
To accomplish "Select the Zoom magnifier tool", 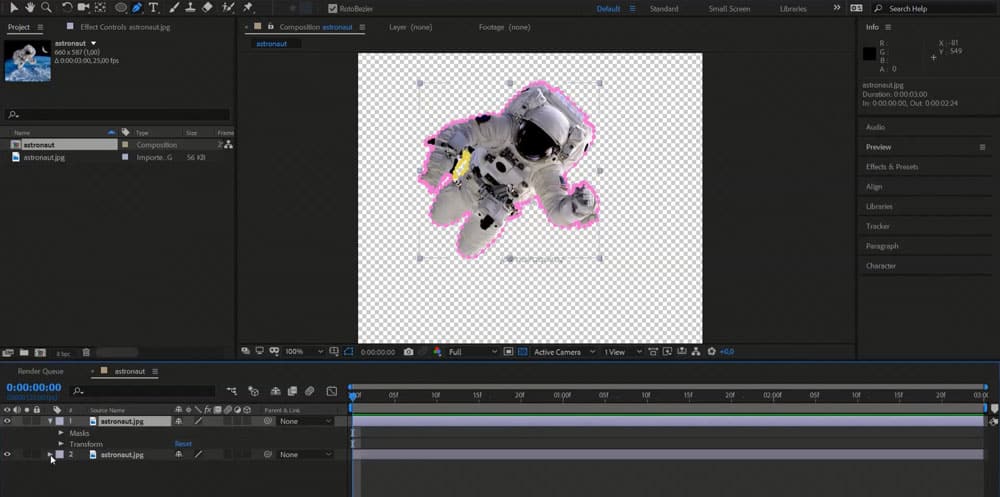I will tap(46, 8).
